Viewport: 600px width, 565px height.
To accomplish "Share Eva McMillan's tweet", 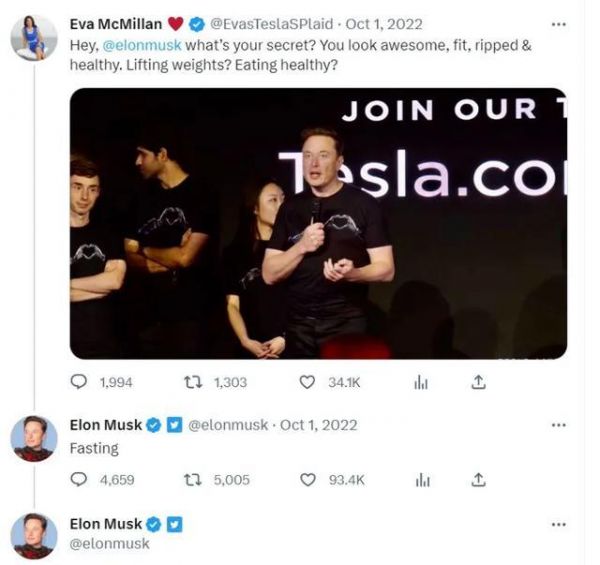I will click(478, 382).
